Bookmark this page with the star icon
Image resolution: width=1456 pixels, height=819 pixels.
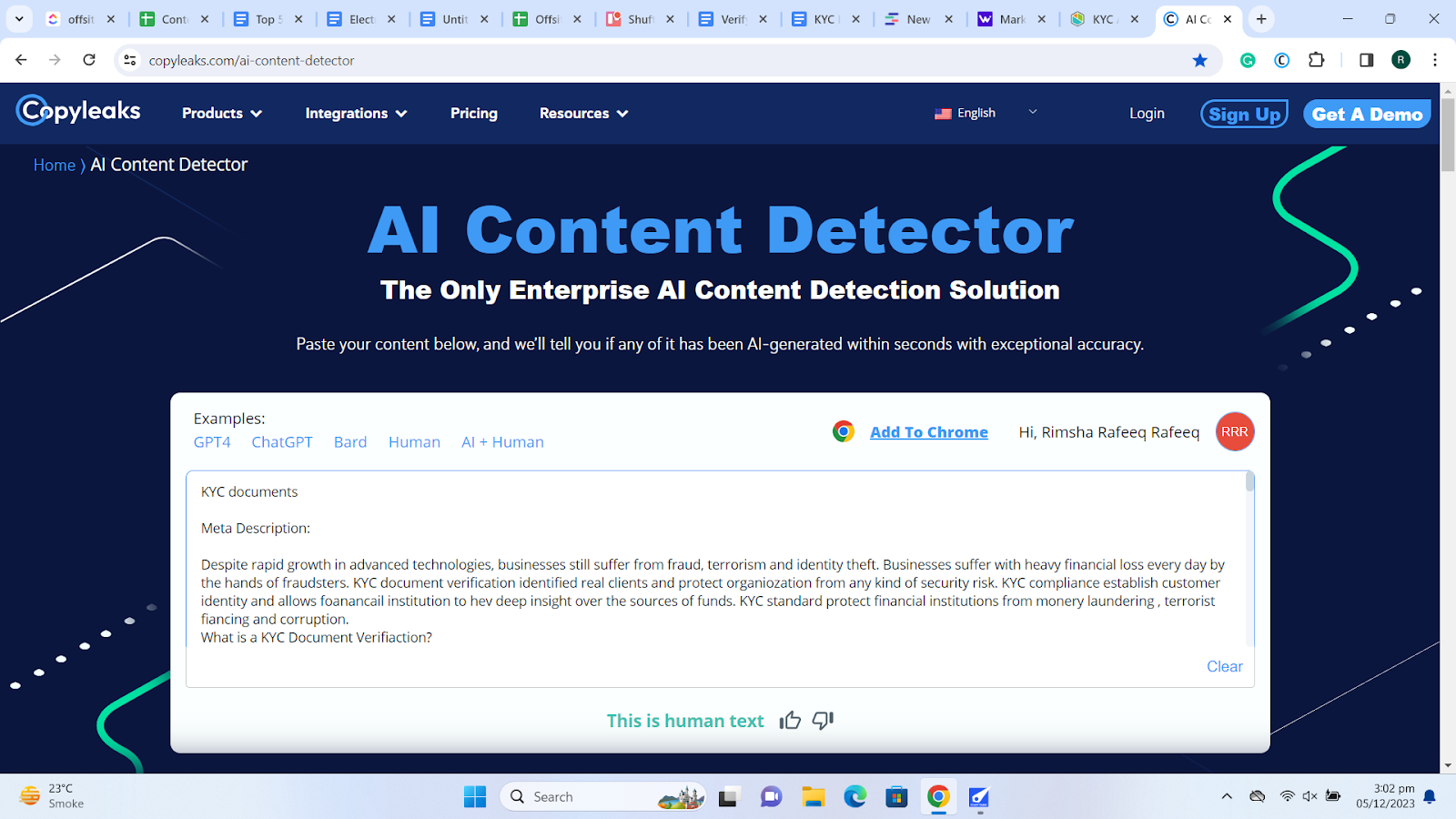[1200, 60]
